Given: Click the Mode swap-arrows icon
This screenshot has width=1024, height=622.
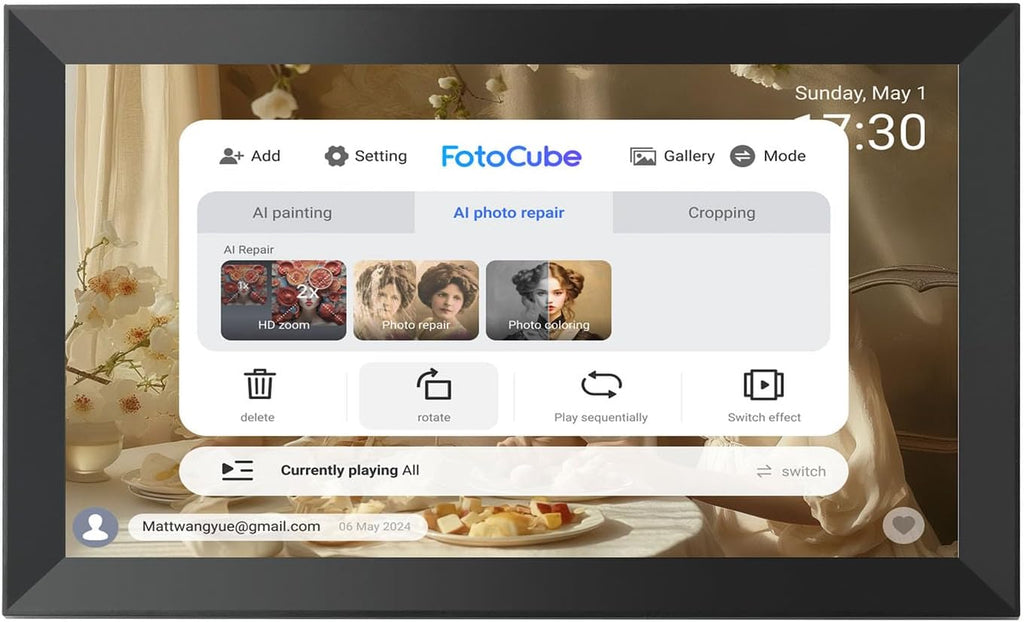Looking at the screenshot, I should [743, 156].
